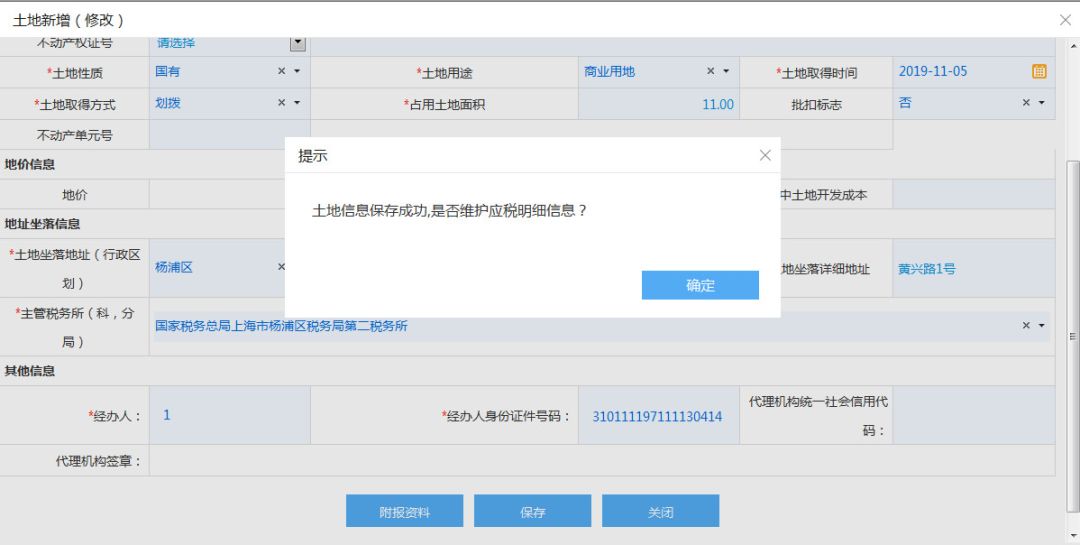Close the 提示 dialog with the X icon
Image resolution: width=1080 pixels, height=545 pixels.
pyautogui.click(x=765, y=155)
